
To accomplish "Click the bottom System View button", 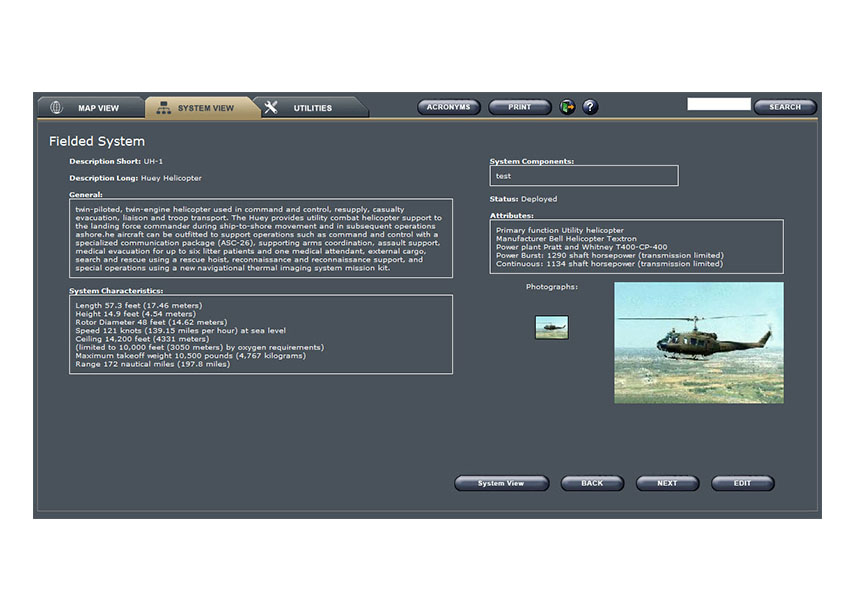I will pos(501,483).
